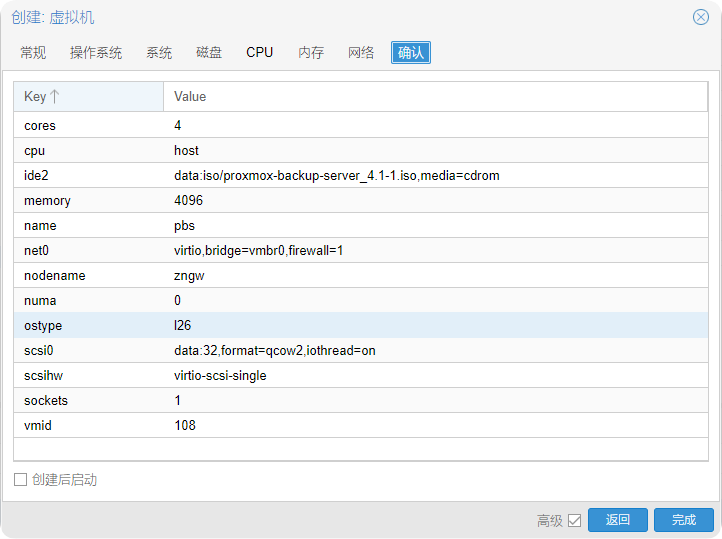Click the Value column header
The width and height of the screenshot is (722, 539).
tap(435, 97)
